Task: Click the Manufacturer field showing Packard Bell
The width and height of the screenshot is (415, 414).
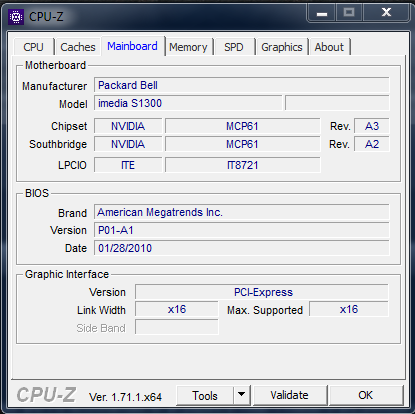Action: [242, 85]
